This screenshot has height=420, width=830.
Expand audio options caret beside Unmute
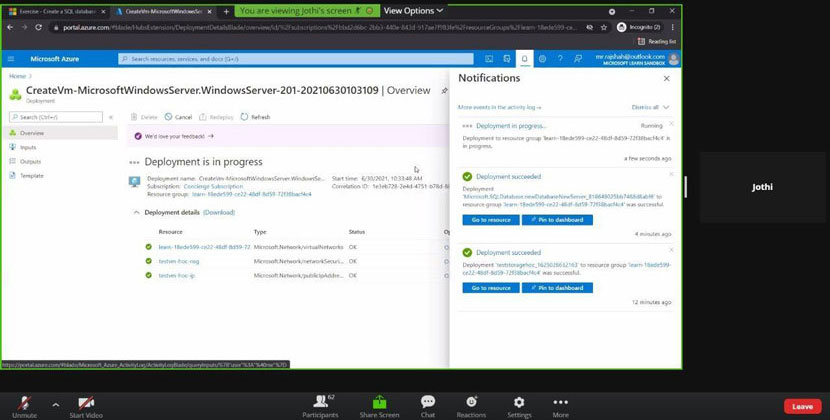point(56,405)
